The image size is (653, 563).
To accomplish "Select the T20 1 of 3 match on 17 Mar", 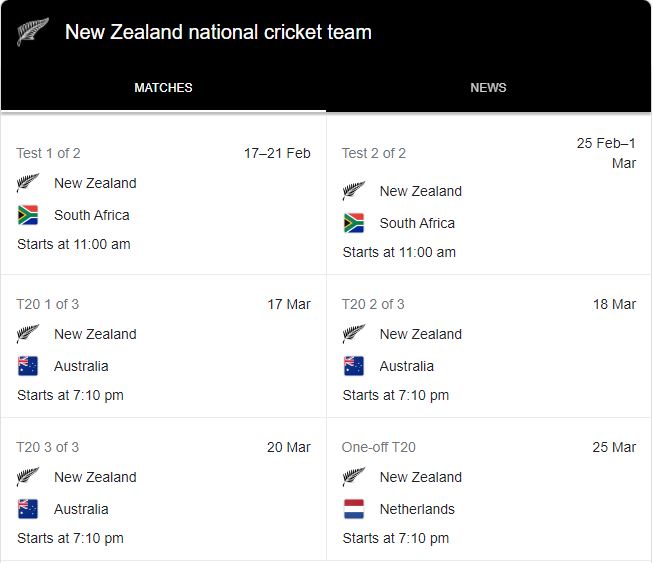I will [x=163, y=349].
